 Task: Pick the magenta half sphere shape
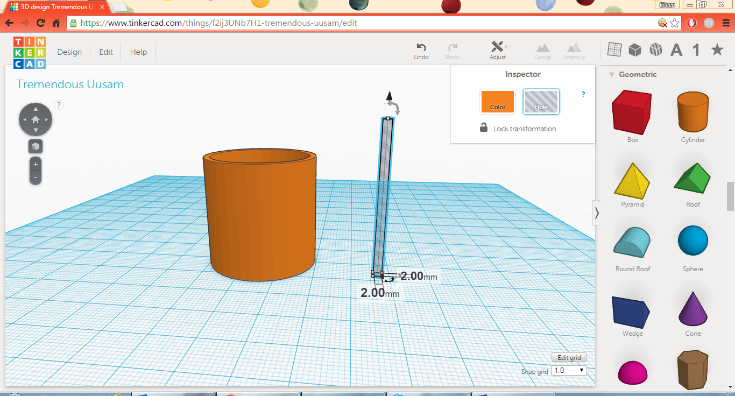coord(632,373)
